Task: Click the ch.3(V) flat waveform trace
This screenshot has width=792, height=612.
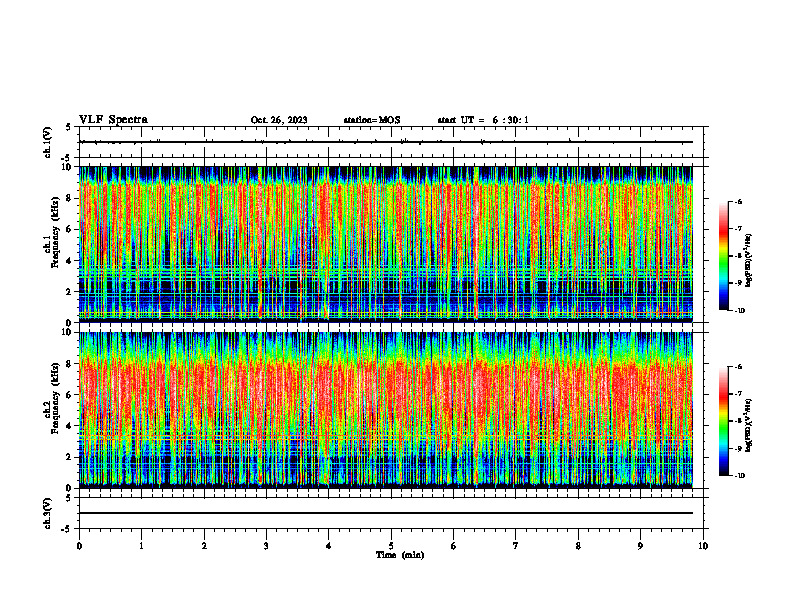Action: (385, 513)
